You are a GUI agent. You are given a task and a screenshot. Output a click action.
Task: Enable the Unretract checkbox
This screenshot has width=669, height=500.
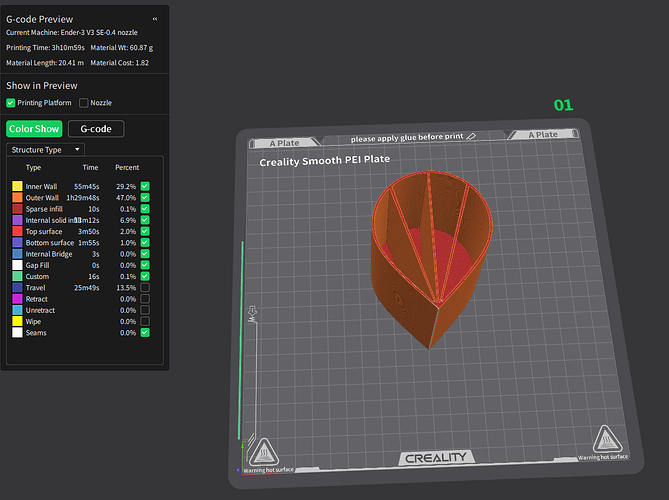click(145, 310)
